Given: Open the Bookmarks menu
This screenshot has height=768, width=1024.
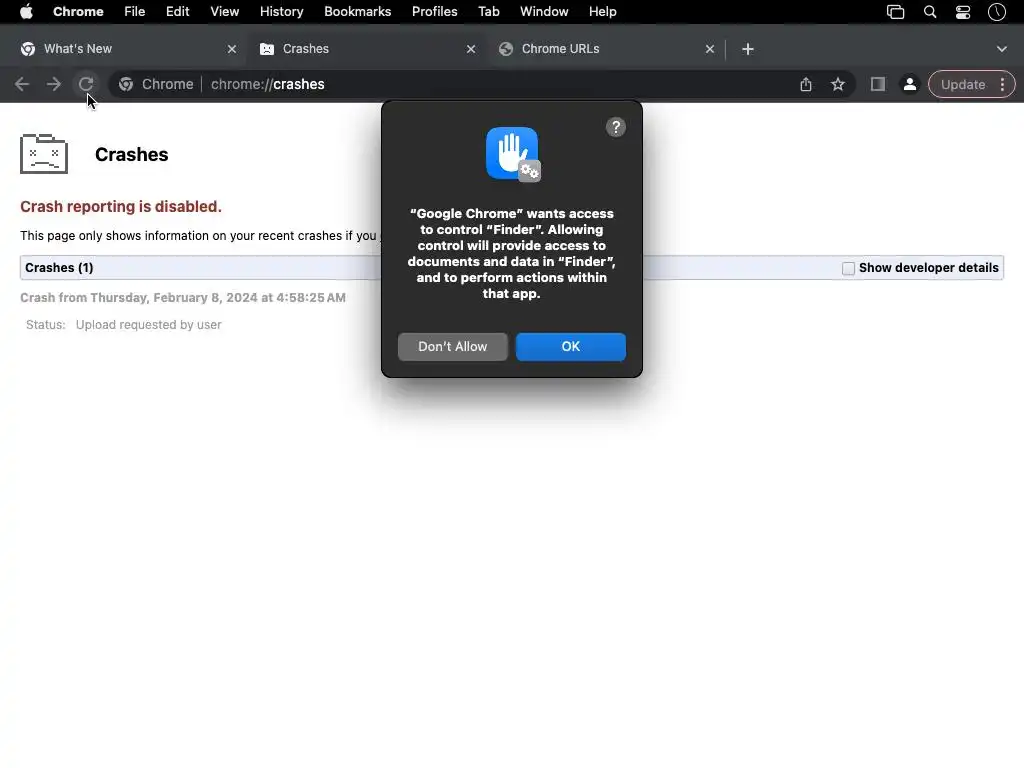Looking at the screenshot, I should (x=357, y=12).
